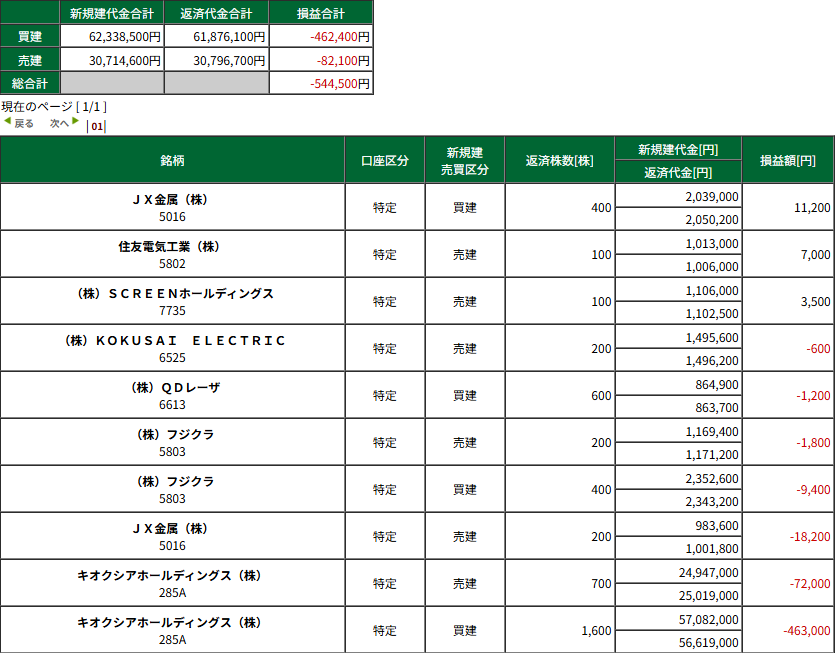The height and width of the screenshot is (653, 835).
Task: Click the 銘柄 column header
Action: tap(172, 160)
